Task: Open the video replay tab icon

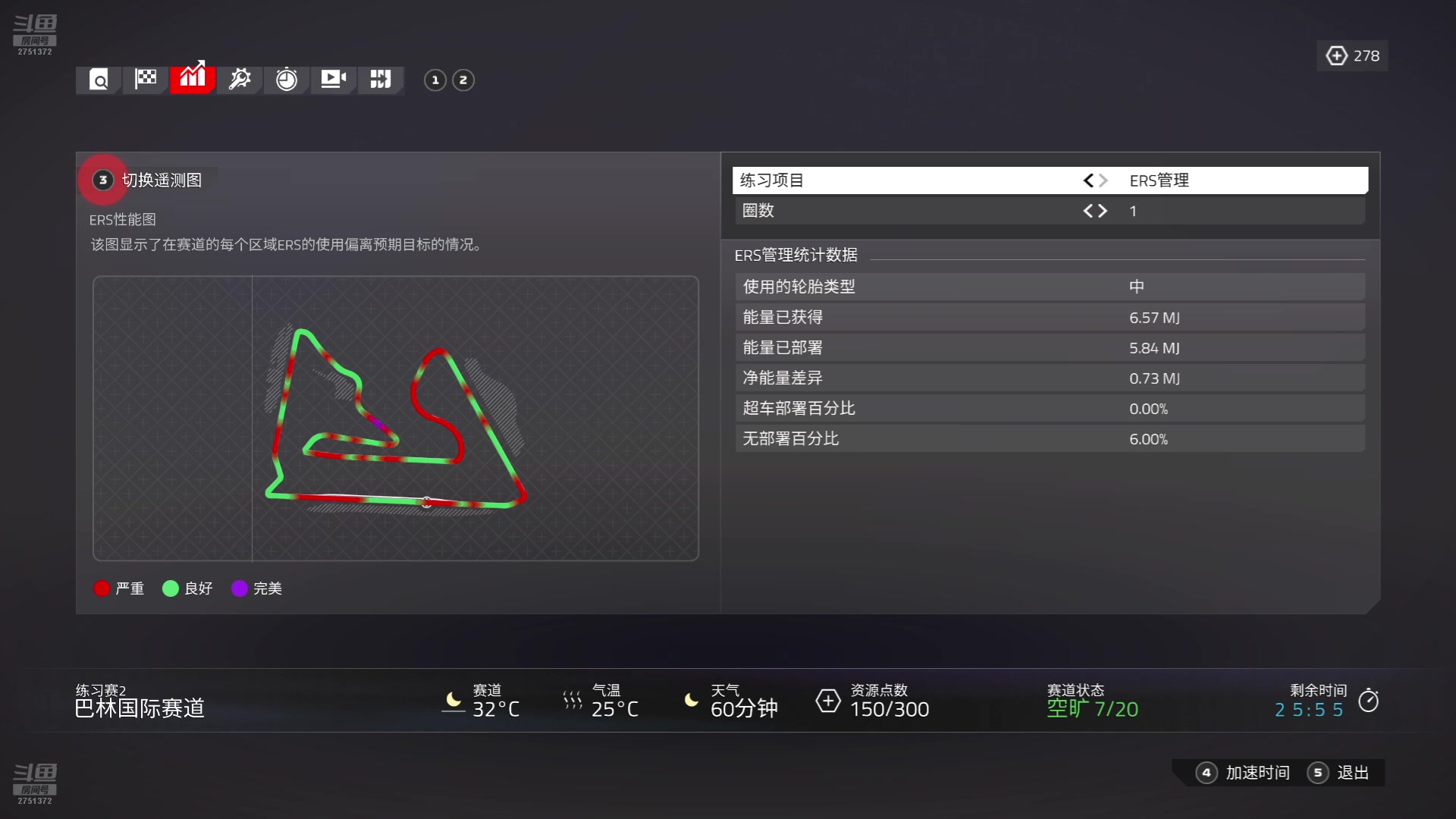Action: (334, 79)
